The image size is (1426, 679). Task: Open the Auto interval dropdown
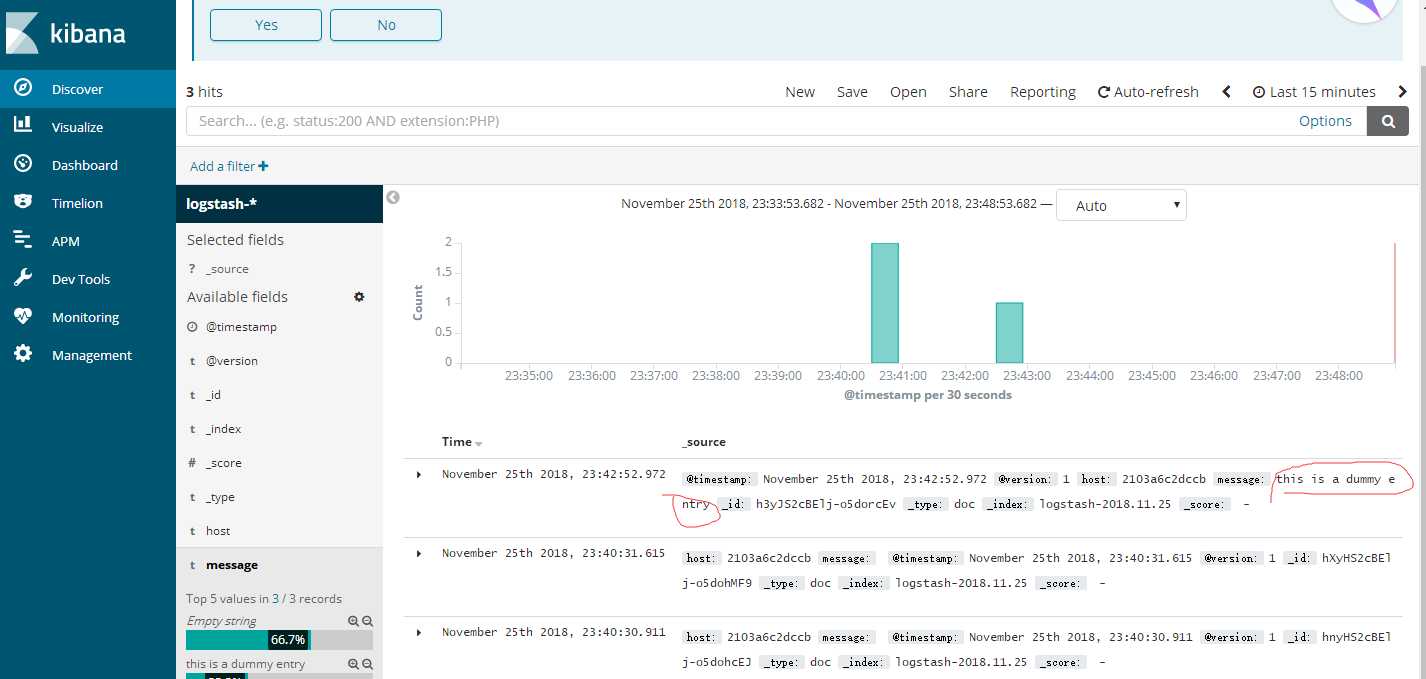click(x=1121, y=205)
